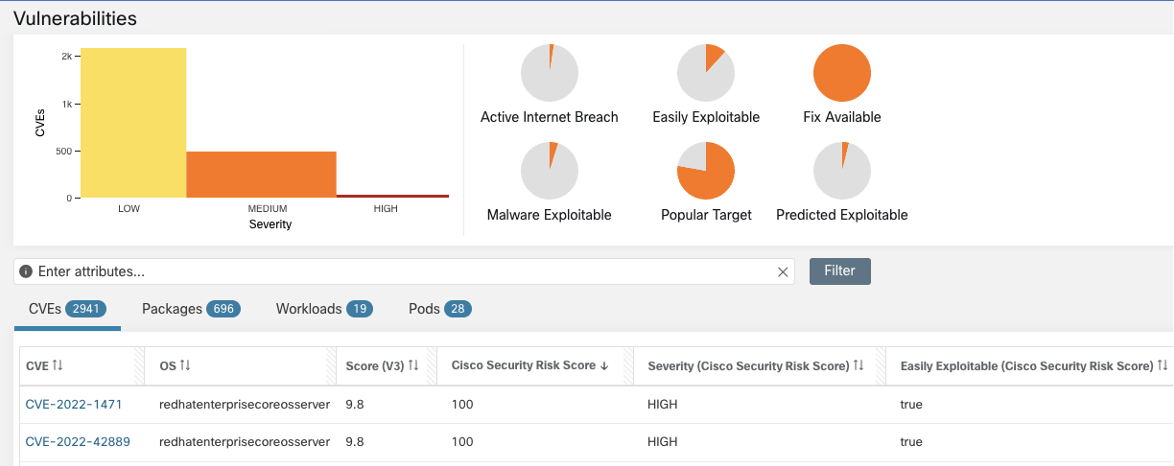The height and width of the screenshot is (466, 1174).
Task: Select the Popular Target pie chart
Action: 706,170
